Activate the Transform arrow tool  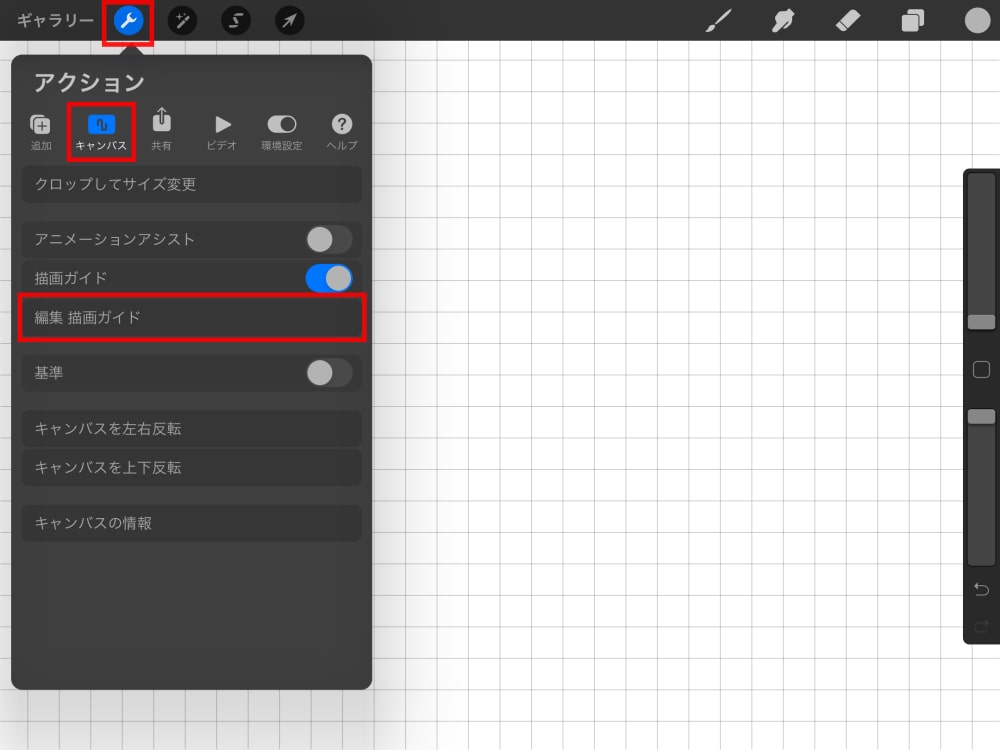pyautogui.click(x=289, y=20)
